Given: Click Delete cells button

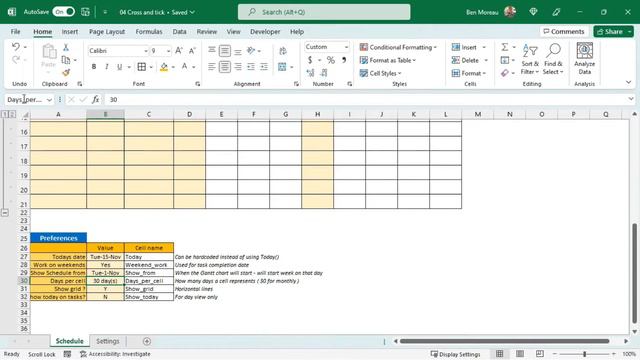Looking at the screenshot, I should click(x=465, y=60).
